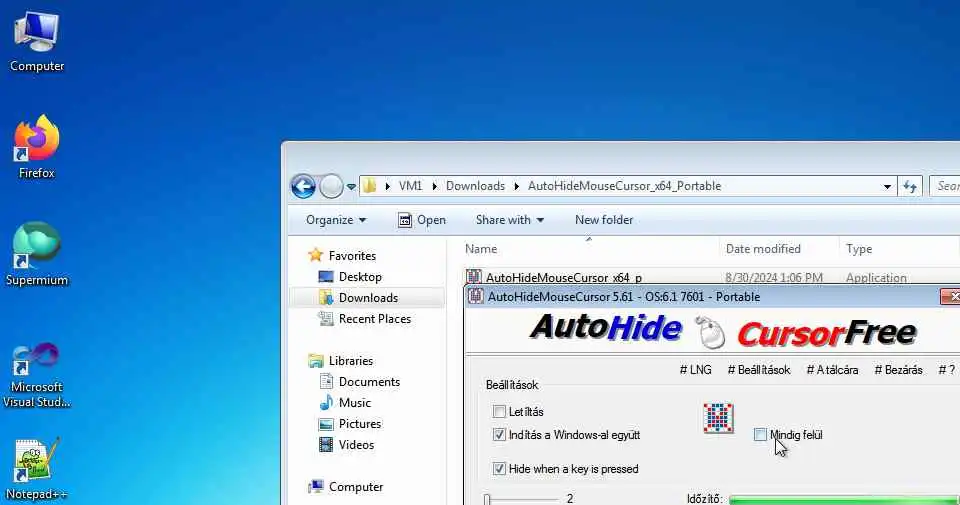The height and width of the screenshot is (505, 960).
Task: Expand arrow before VM1 breadcrumb
Action: (x=388, y=186)
